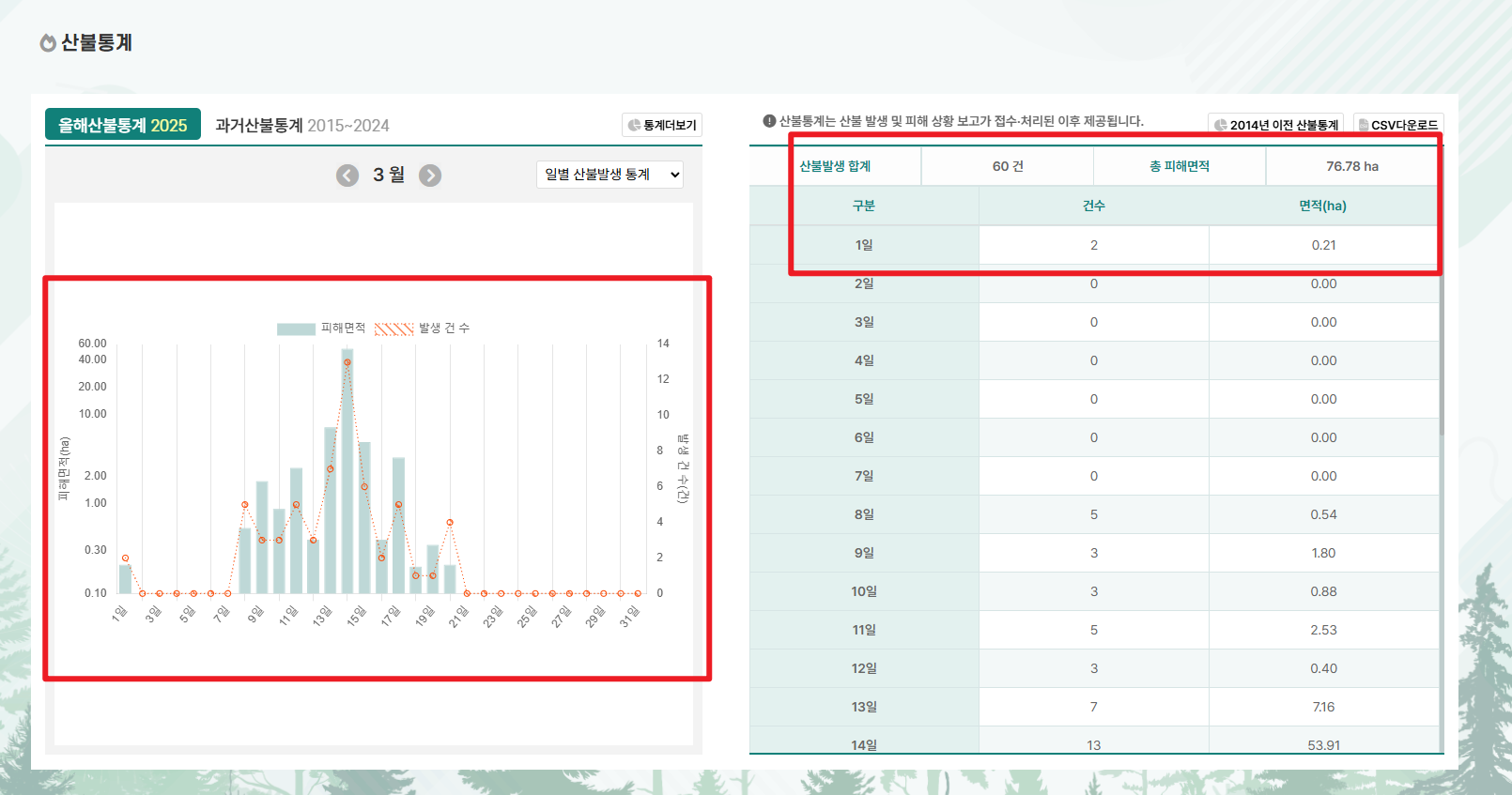Click 산불통계 page heading
Image resolution: width=1512 pixels, height=795 pixels.
97,42
